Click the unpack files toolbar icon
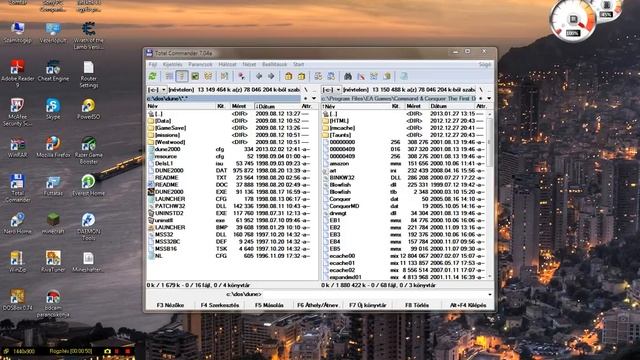 click(302, 76)
